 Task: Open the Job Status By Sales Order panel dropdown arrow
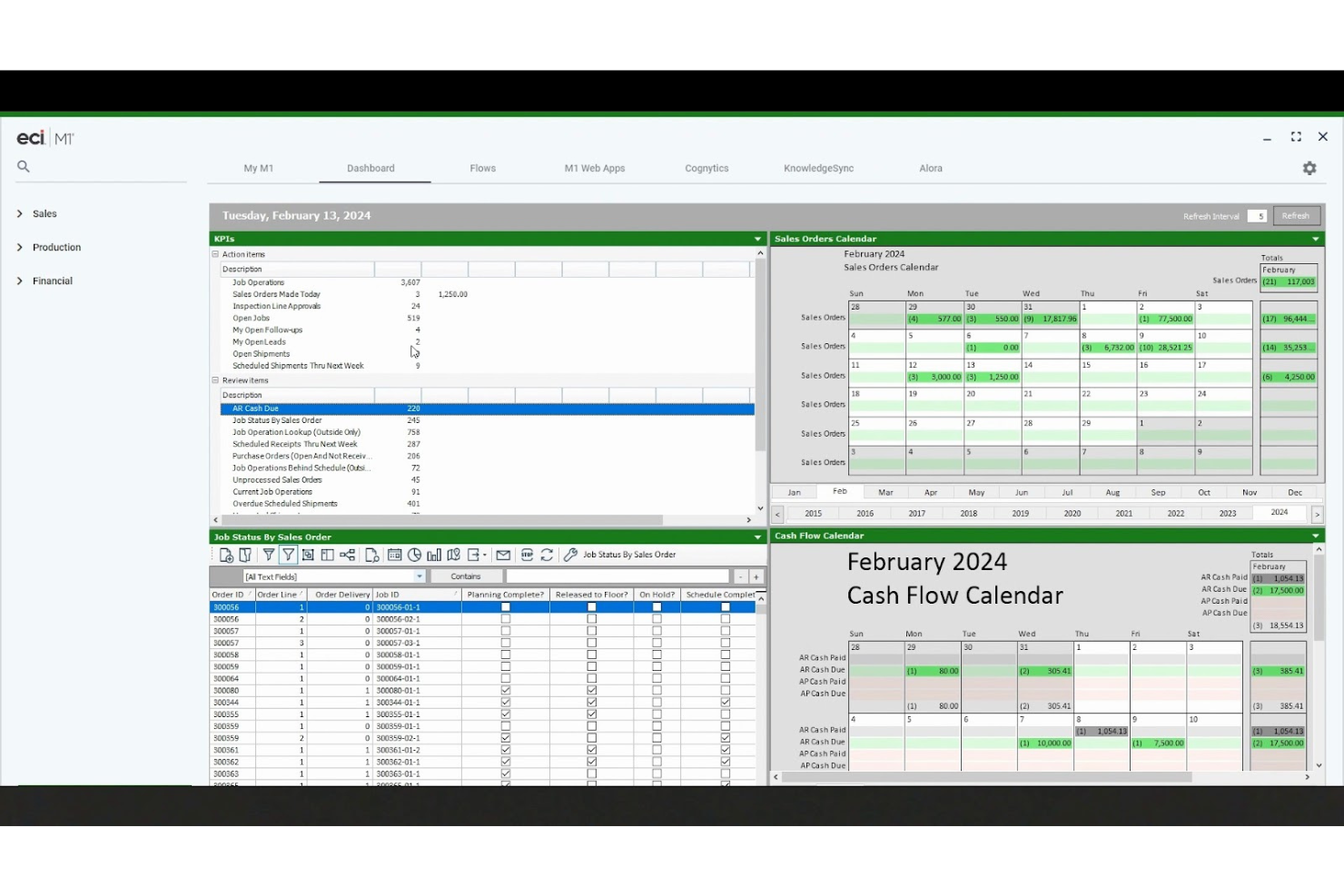click(757, 537)
